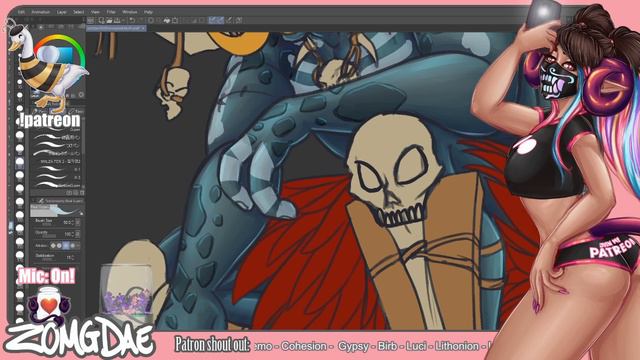This screenshot has width=640, height=360.
Task: Open Opacity dynamics settings icon
Action: tap(78, 234)
